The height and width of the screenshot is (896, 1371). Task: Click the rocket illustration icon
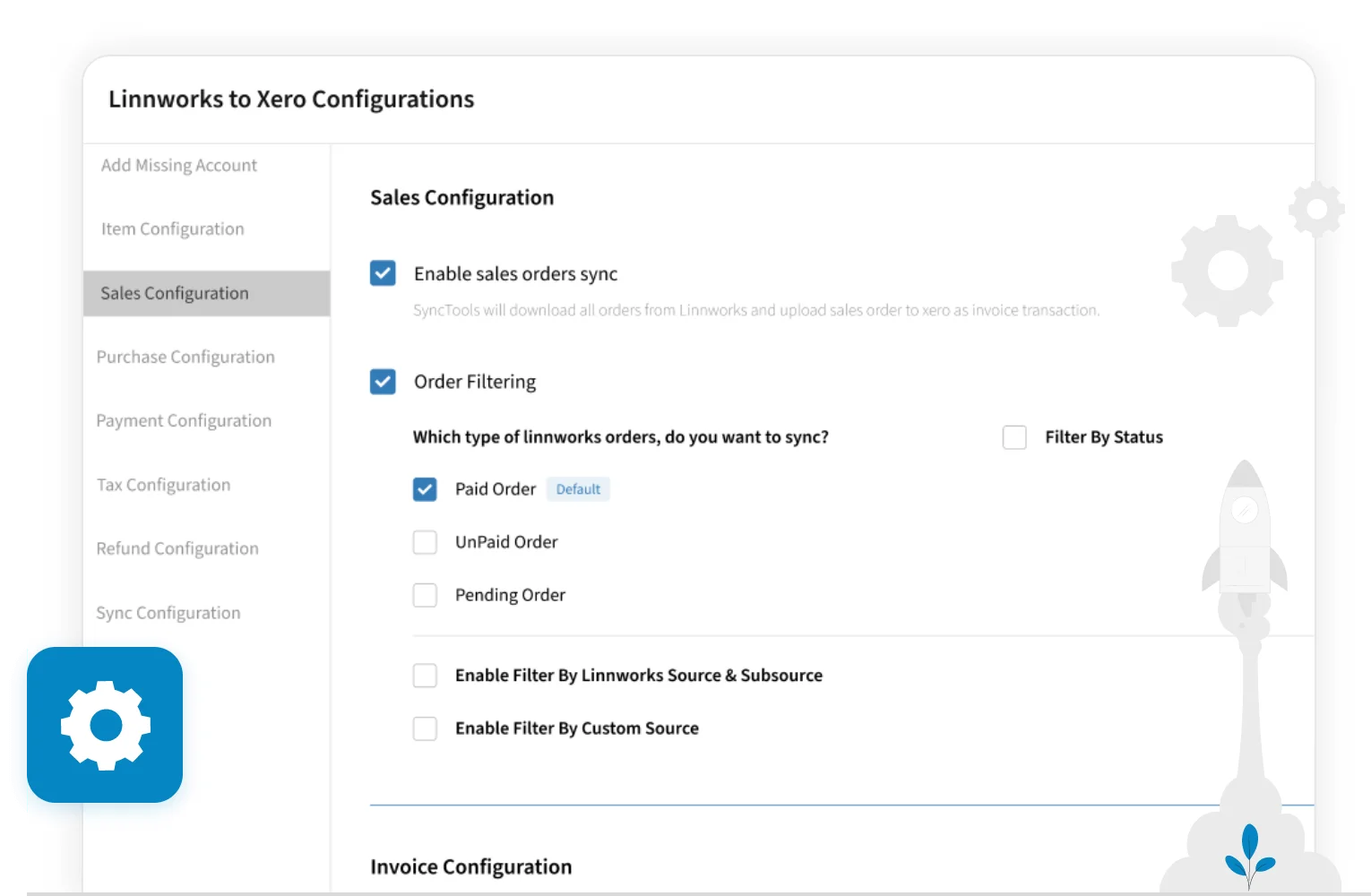click(1244, 538)
